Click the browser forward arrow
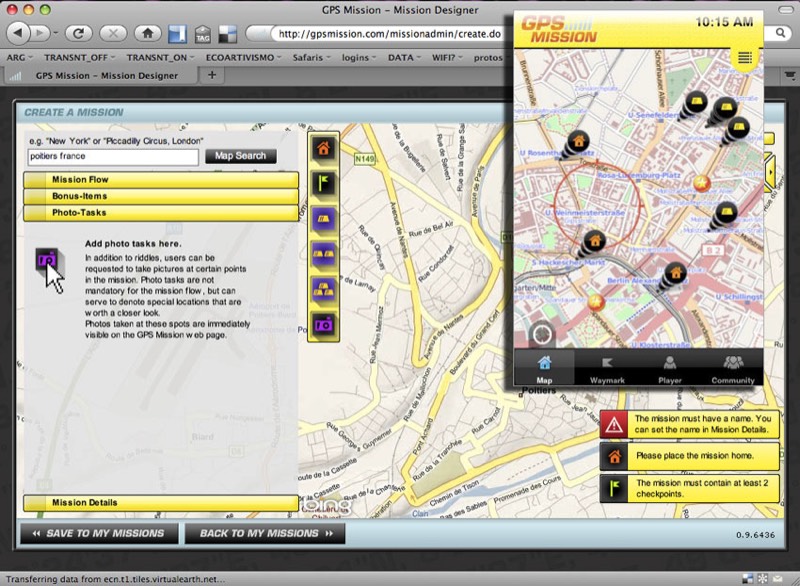This screenshot has height=586, width=800. pos(40,34)
